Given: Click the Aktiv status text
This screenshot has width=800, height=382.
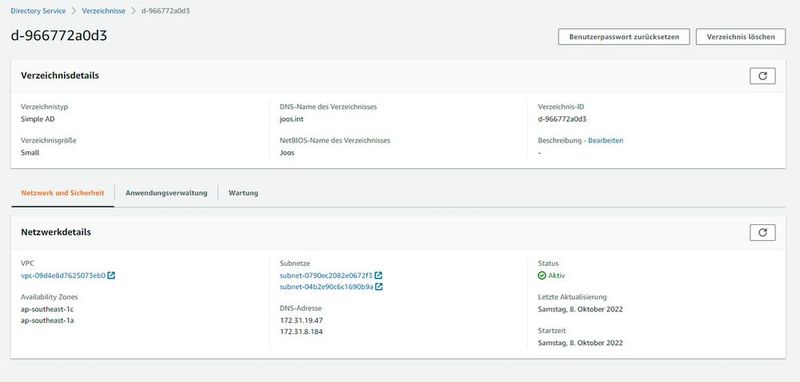Looking at the screenshot, I should pos(557,275).
